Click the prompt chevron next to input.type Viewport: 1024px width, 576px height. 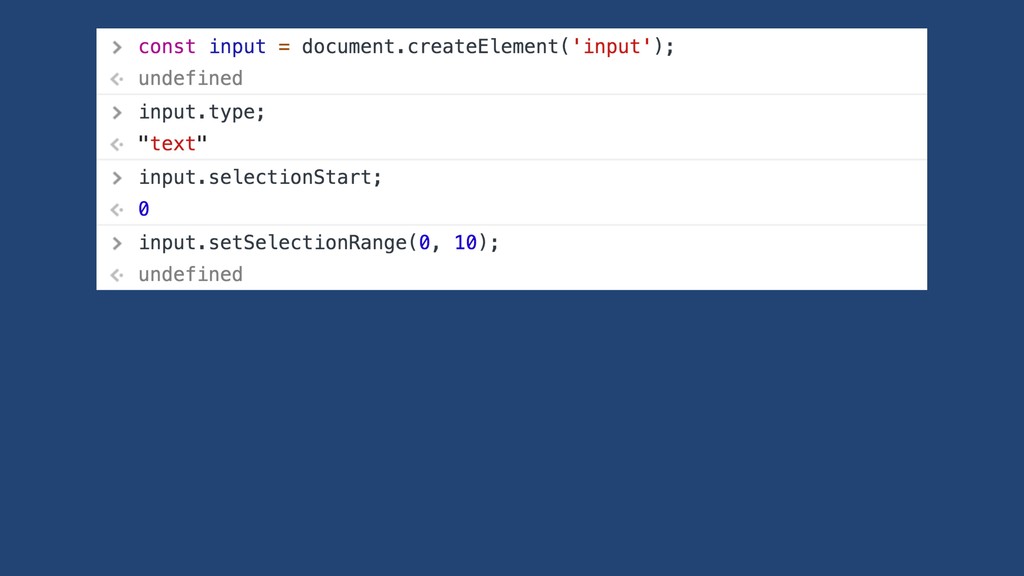117,113
